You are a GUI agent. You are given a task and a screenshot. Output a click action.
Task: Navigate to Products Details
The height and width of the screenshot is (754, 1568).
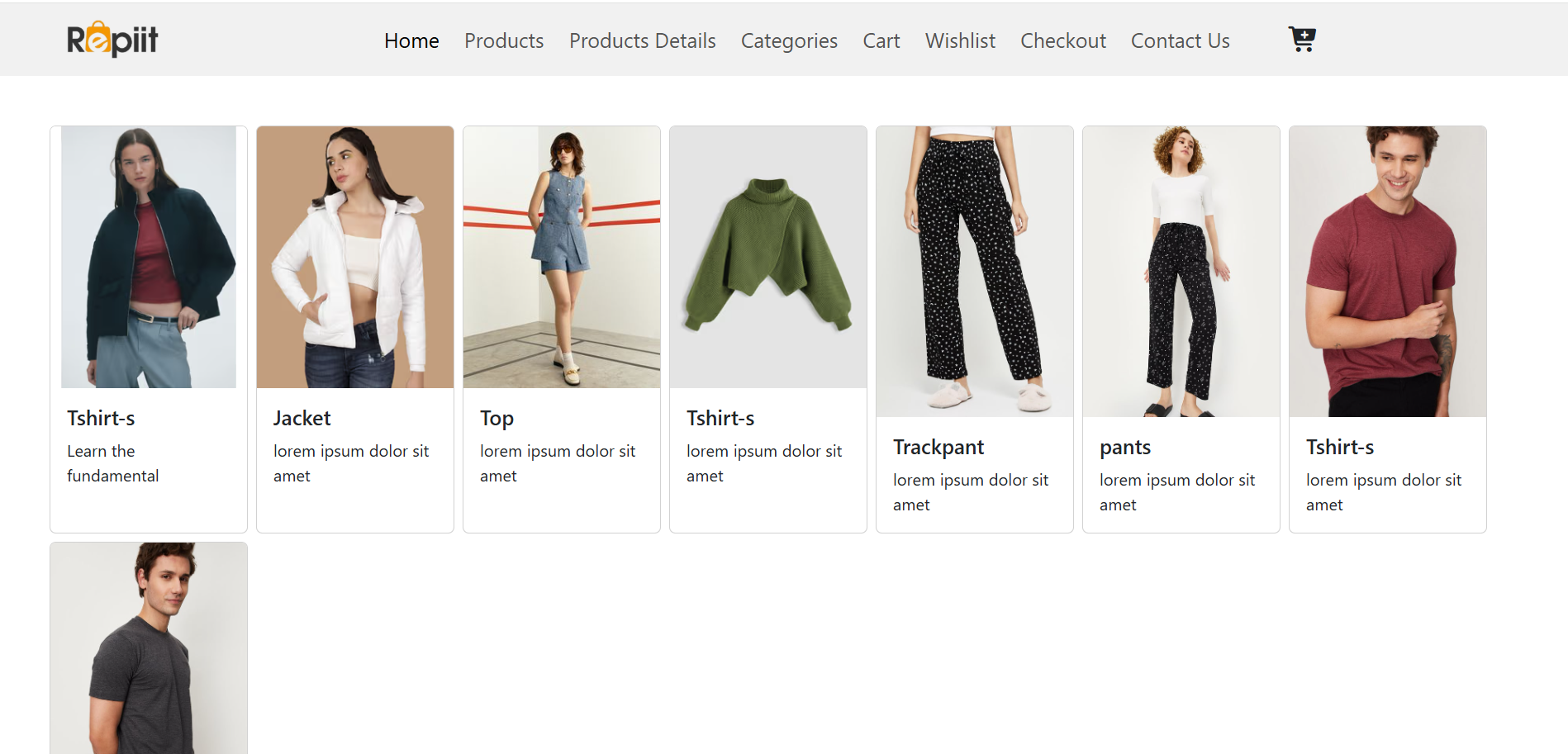(x=642, y=40)
